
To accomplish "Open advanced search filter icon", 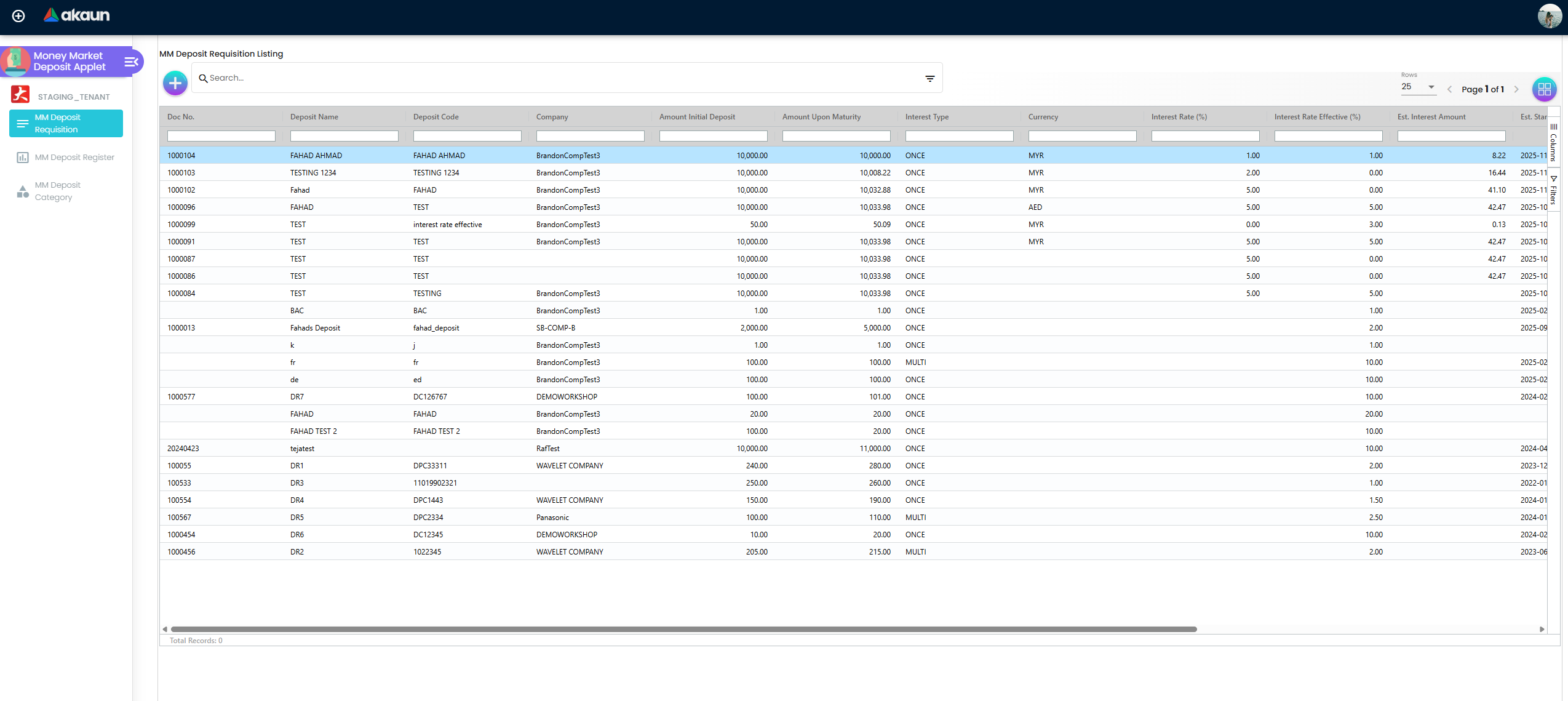I will tap(929, 78).
